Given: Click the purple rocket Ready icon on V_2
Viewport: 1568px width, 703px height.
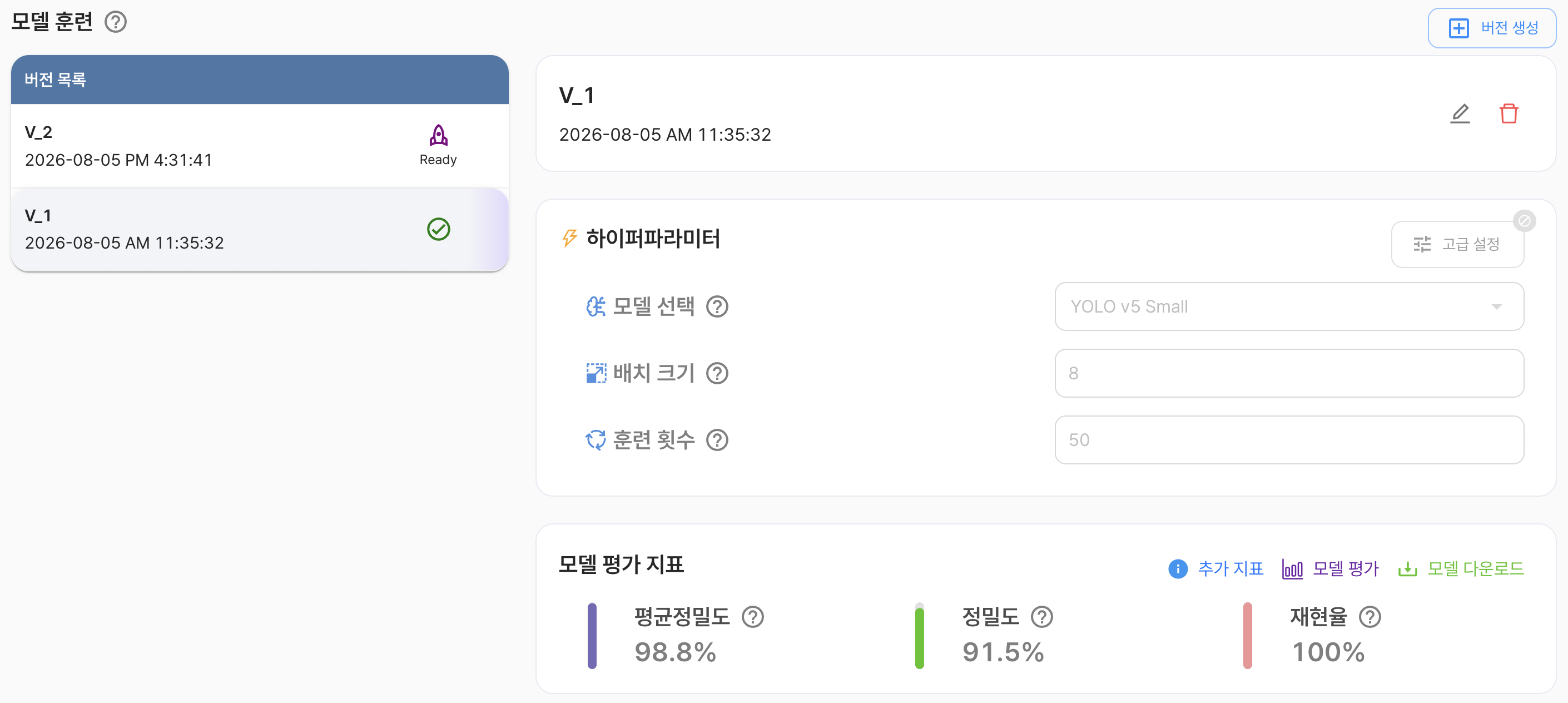Looking at the screenshot, I should tap(438, 136).
